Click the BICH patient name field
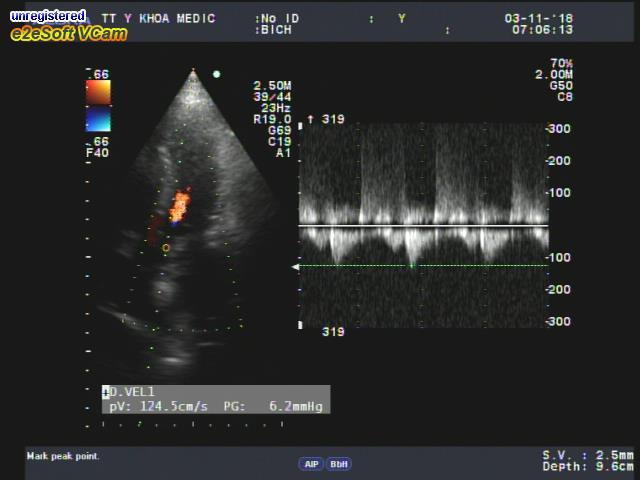640x480 pixels. tap(274, 30)
